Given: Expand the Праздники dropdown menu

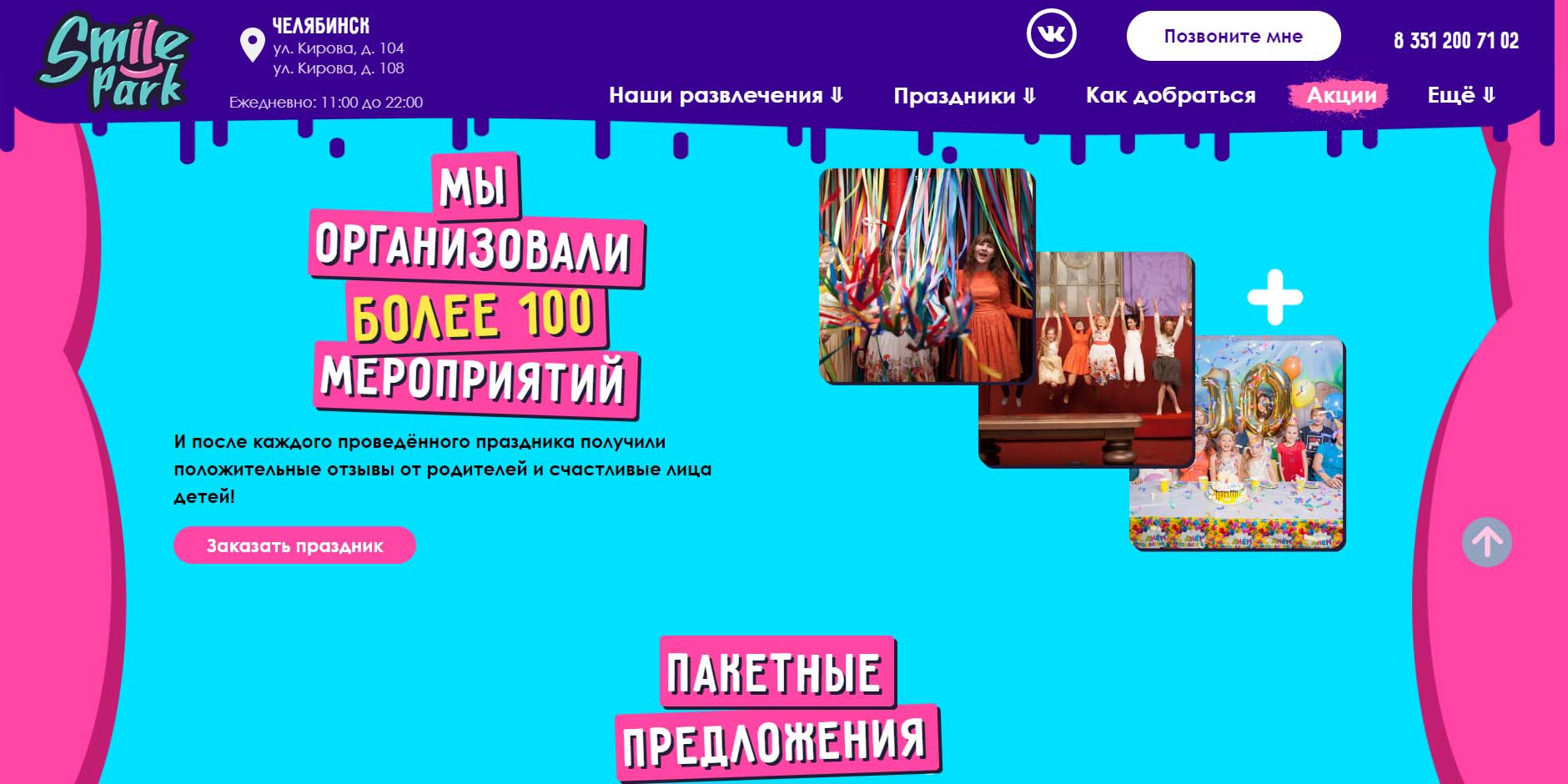Looking at the screenshot, I should [x=964, y=96].
